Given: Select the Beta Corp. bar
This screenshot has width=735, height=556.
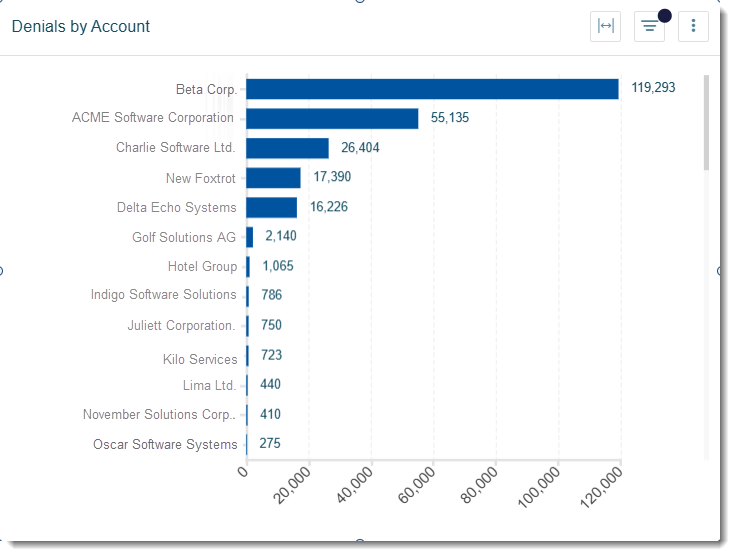Looking at the screenshot, I should tap(432, 89).
